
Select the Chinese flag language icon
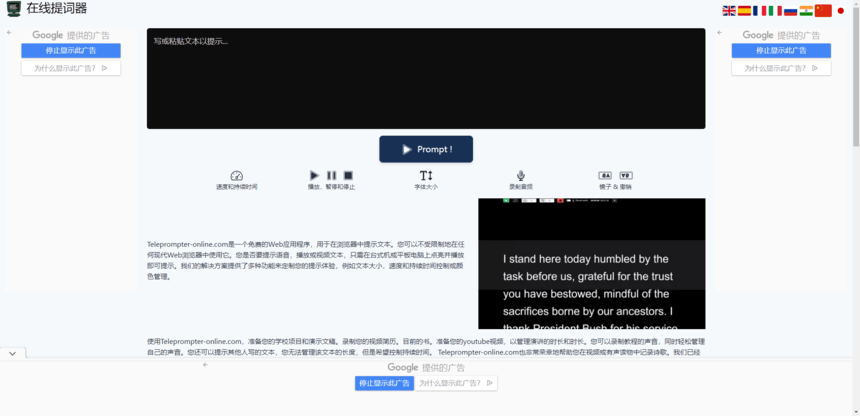pyautogui.click(x=823, y=10)
